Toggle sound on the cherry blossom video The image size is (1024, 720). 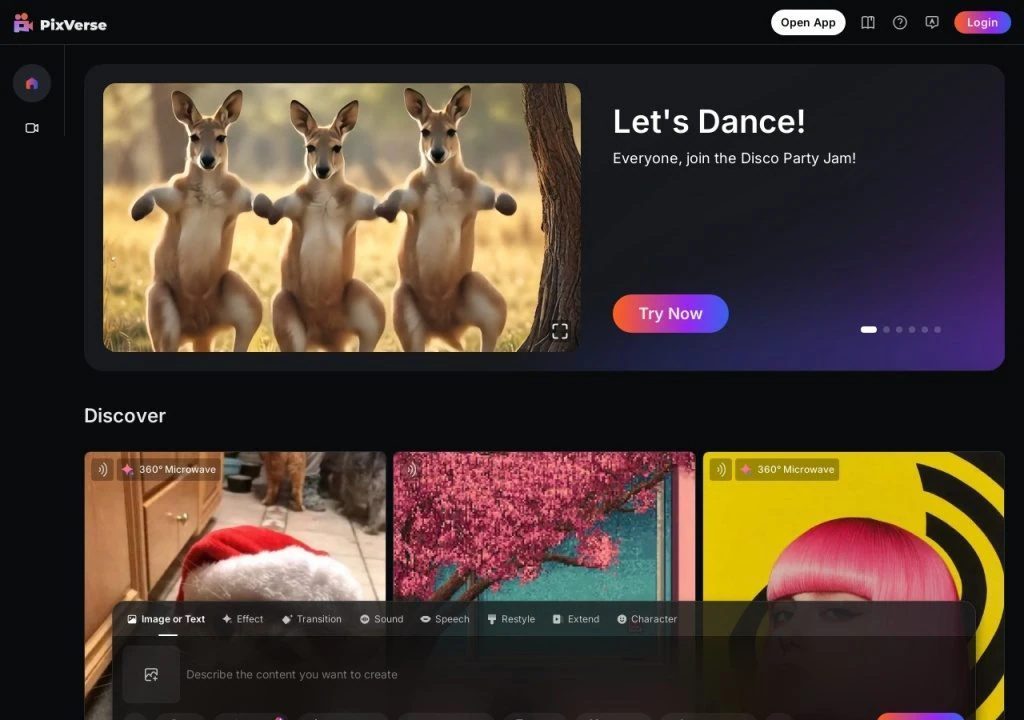(x=410, y=469)
